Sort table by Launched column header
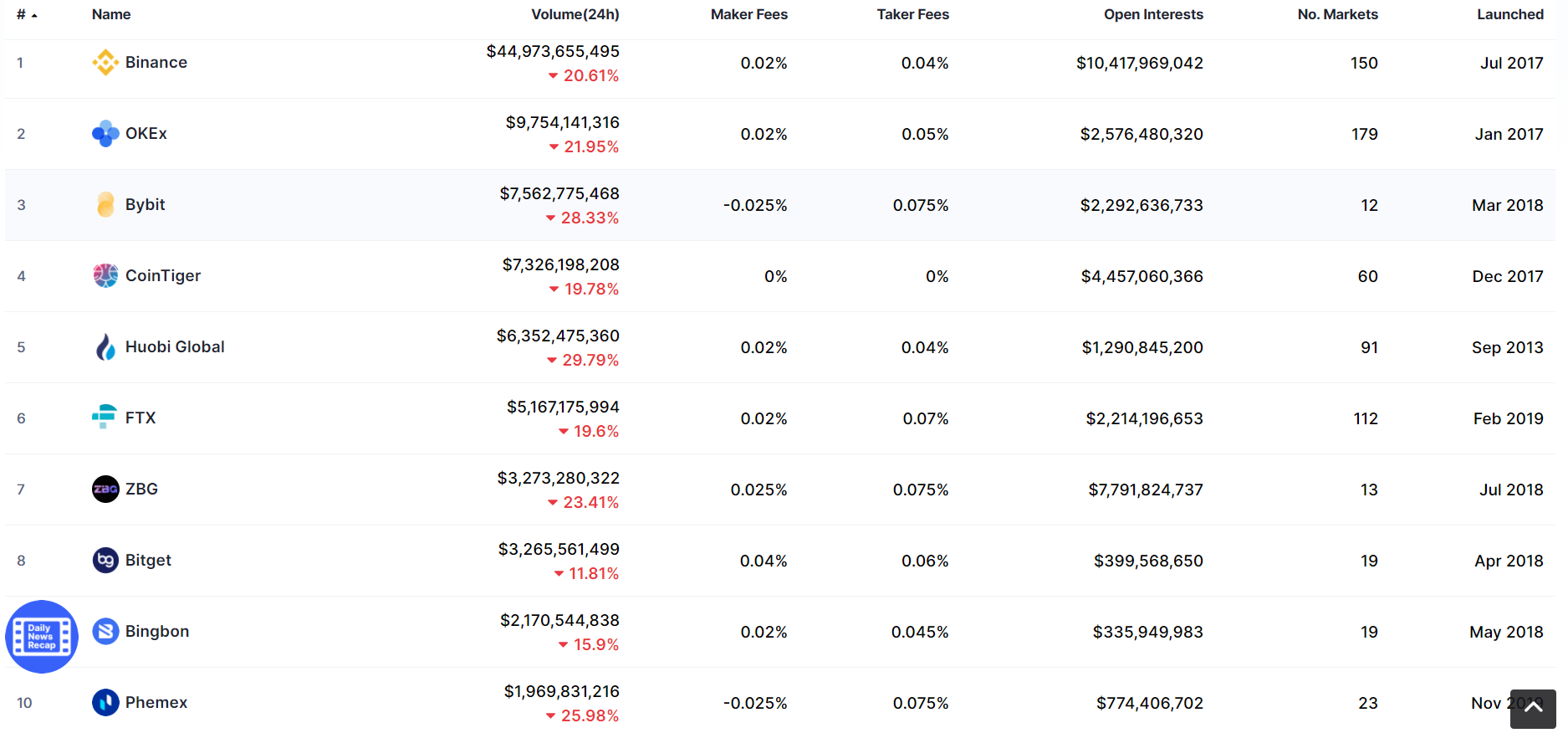Image resolution: width=1568 pixels, height=733 pixels. 1510,14
